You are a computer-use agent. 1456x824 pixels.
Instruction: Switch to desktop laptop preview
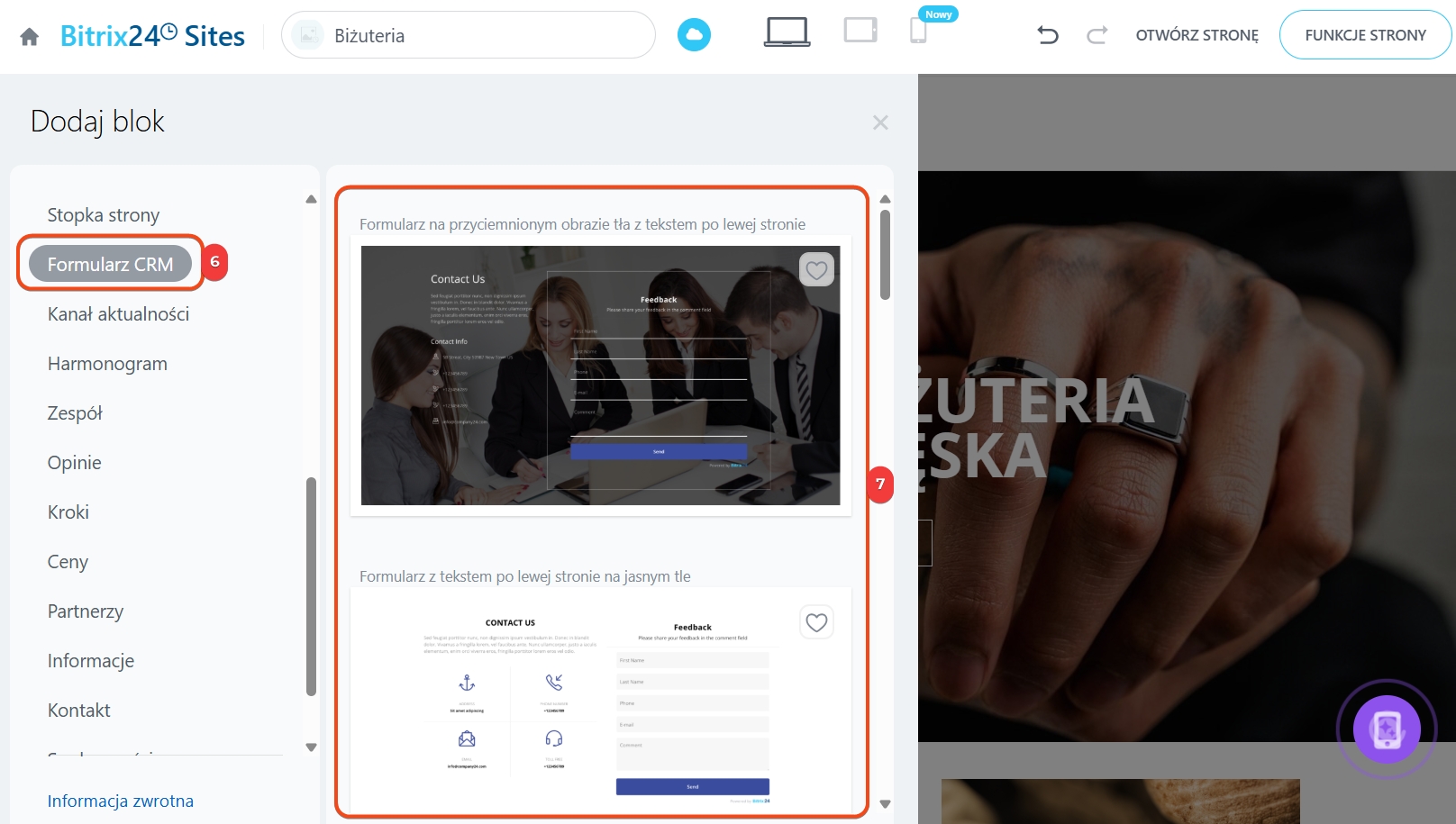(787, 32)
